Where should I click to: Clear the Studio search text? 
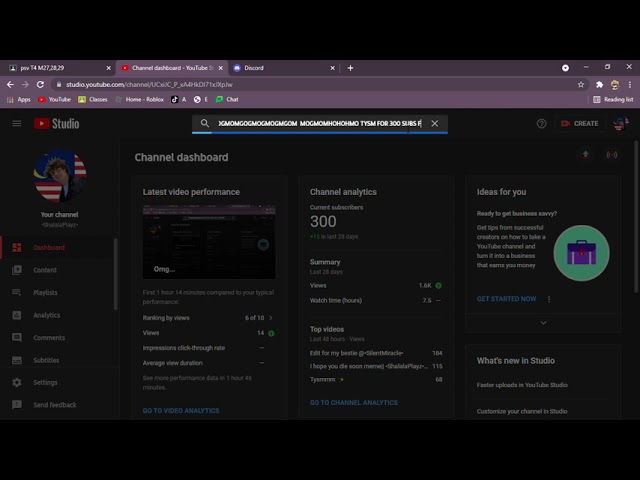(x=435, y=123)
